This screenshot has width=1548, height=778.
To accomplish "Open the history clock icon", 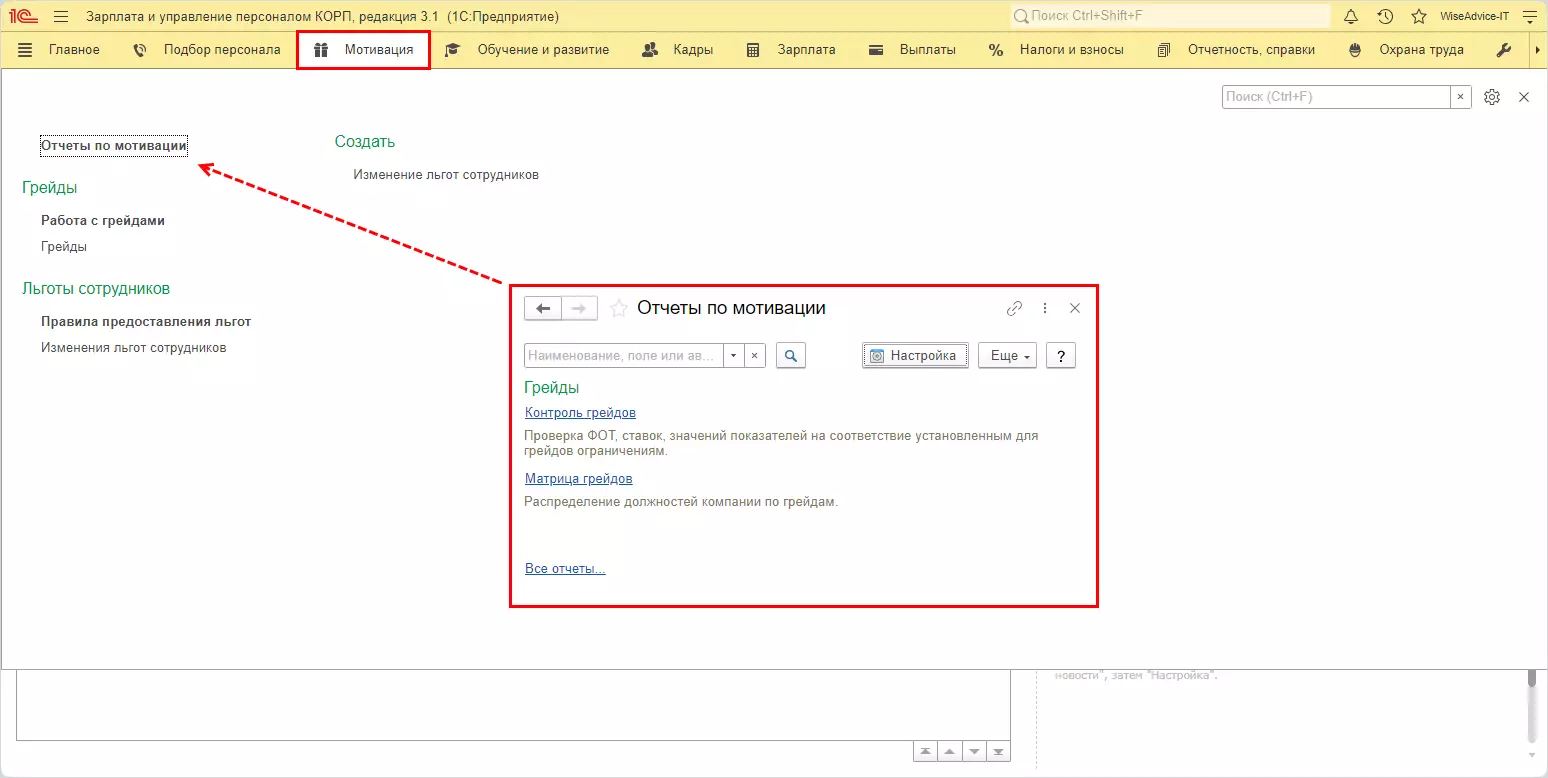I will 1385,16.
